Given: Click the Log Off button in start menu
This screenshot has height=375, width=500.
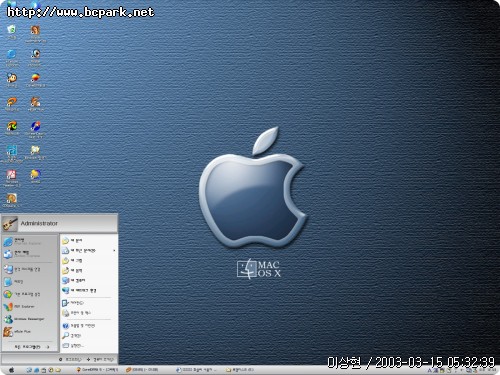Looking at the screenshot, I should (70, 359).
